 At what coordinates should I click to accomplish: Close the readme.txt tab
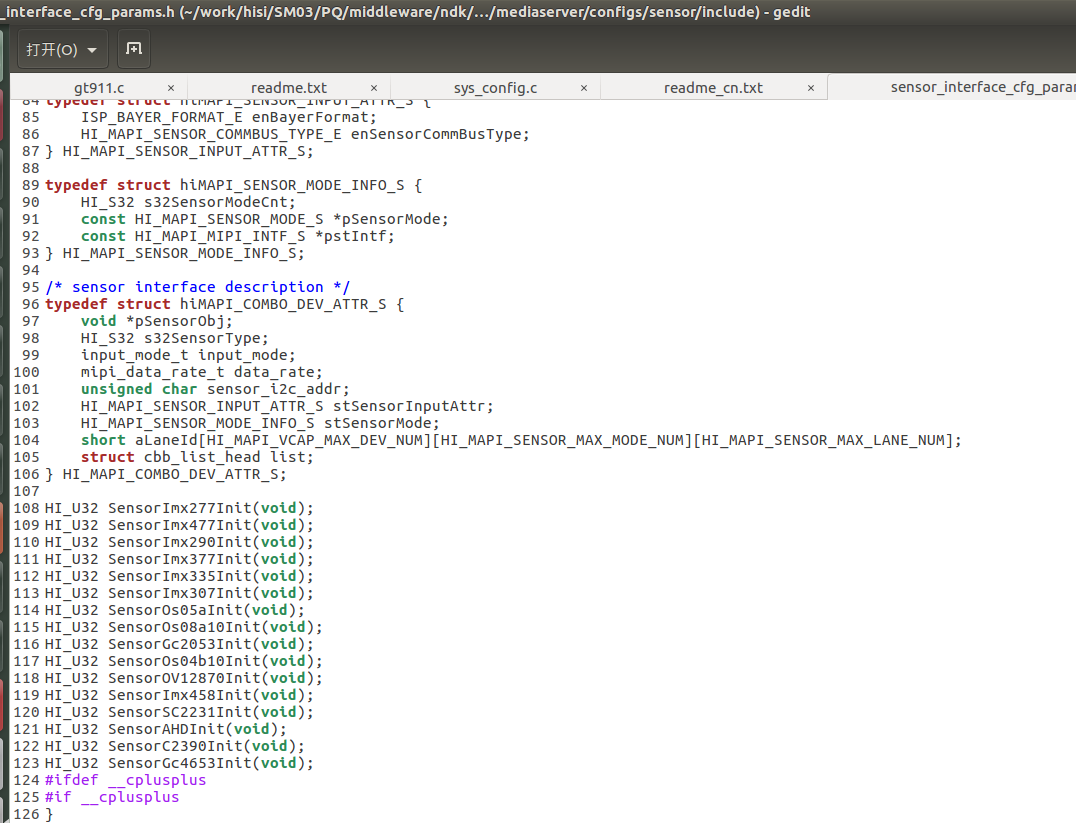374,88
